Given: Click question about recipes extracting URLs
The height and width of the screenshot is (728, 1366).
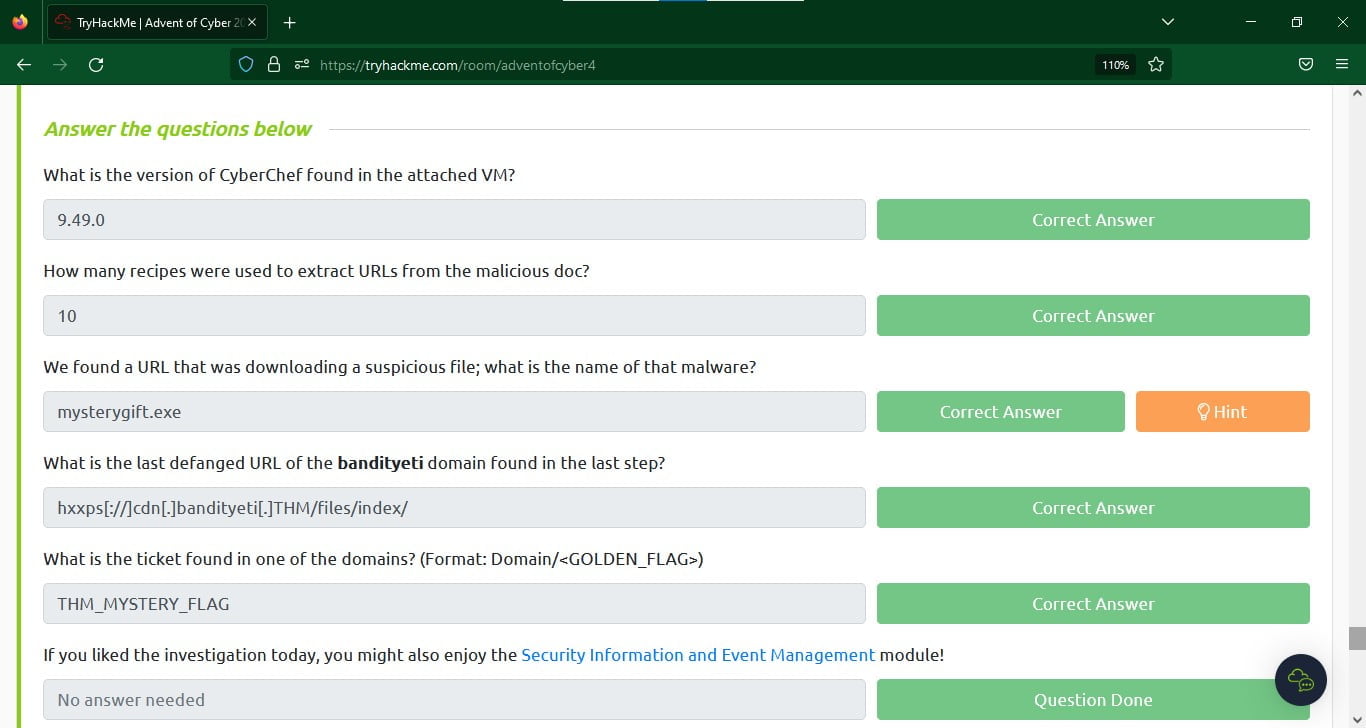Looking at the screenshot, I should click(x=316, y=270).
